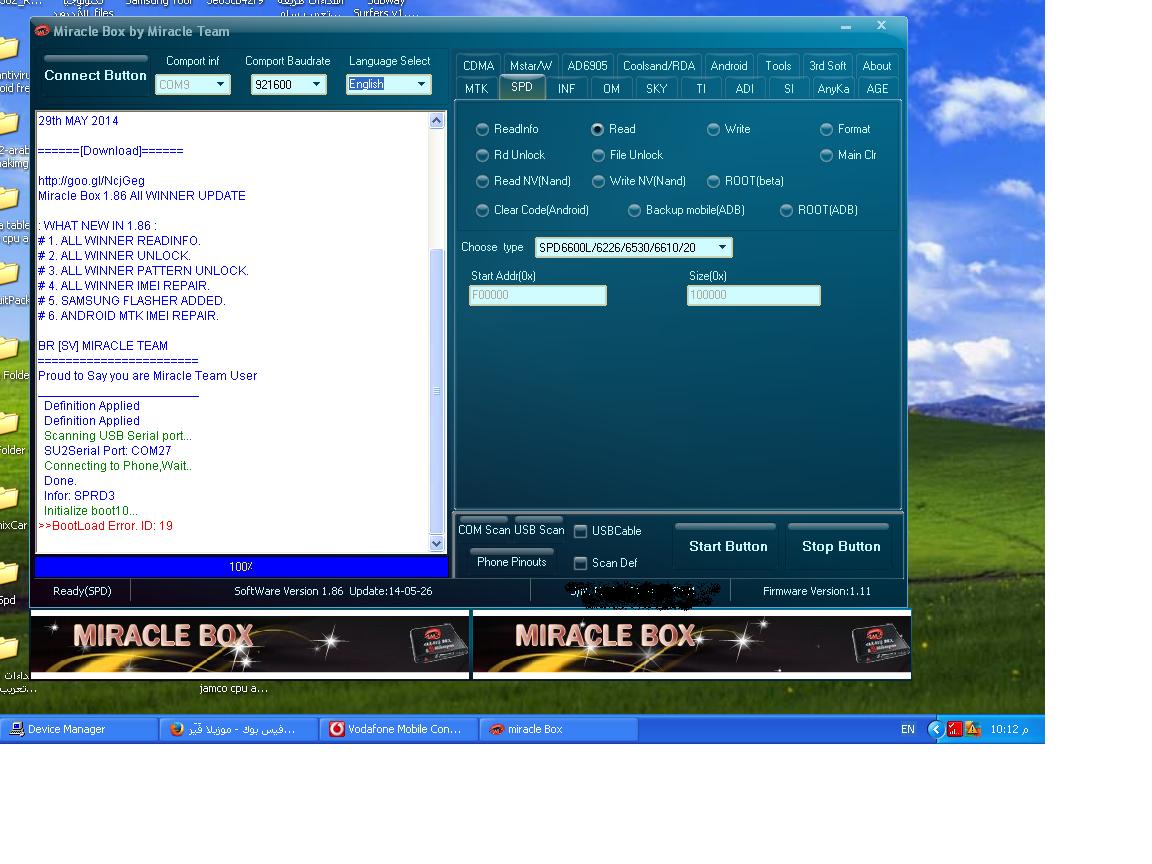Open the Language Select dropdown
The height and width of the screenshot is (864, 1152).
click(x=389, y=84)
